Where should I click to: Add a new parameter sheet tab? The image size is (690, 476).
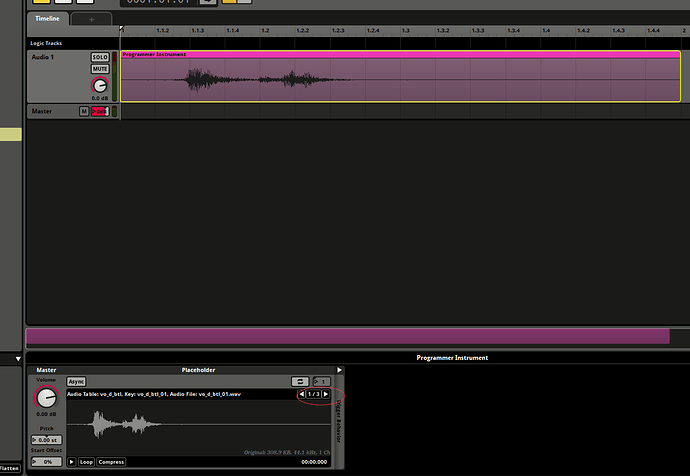tap(92, 19)
